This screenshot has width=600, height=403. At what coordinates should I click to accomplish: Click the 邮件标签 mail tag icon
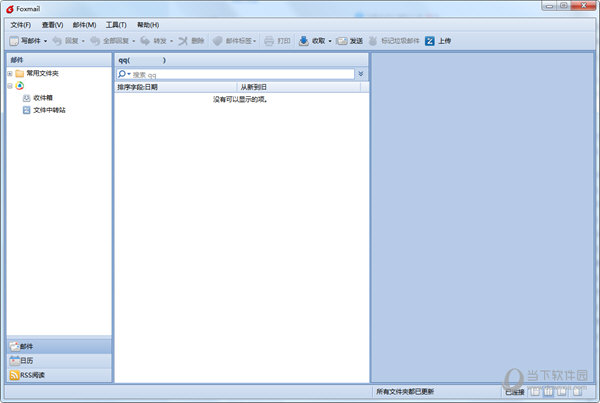217,41
